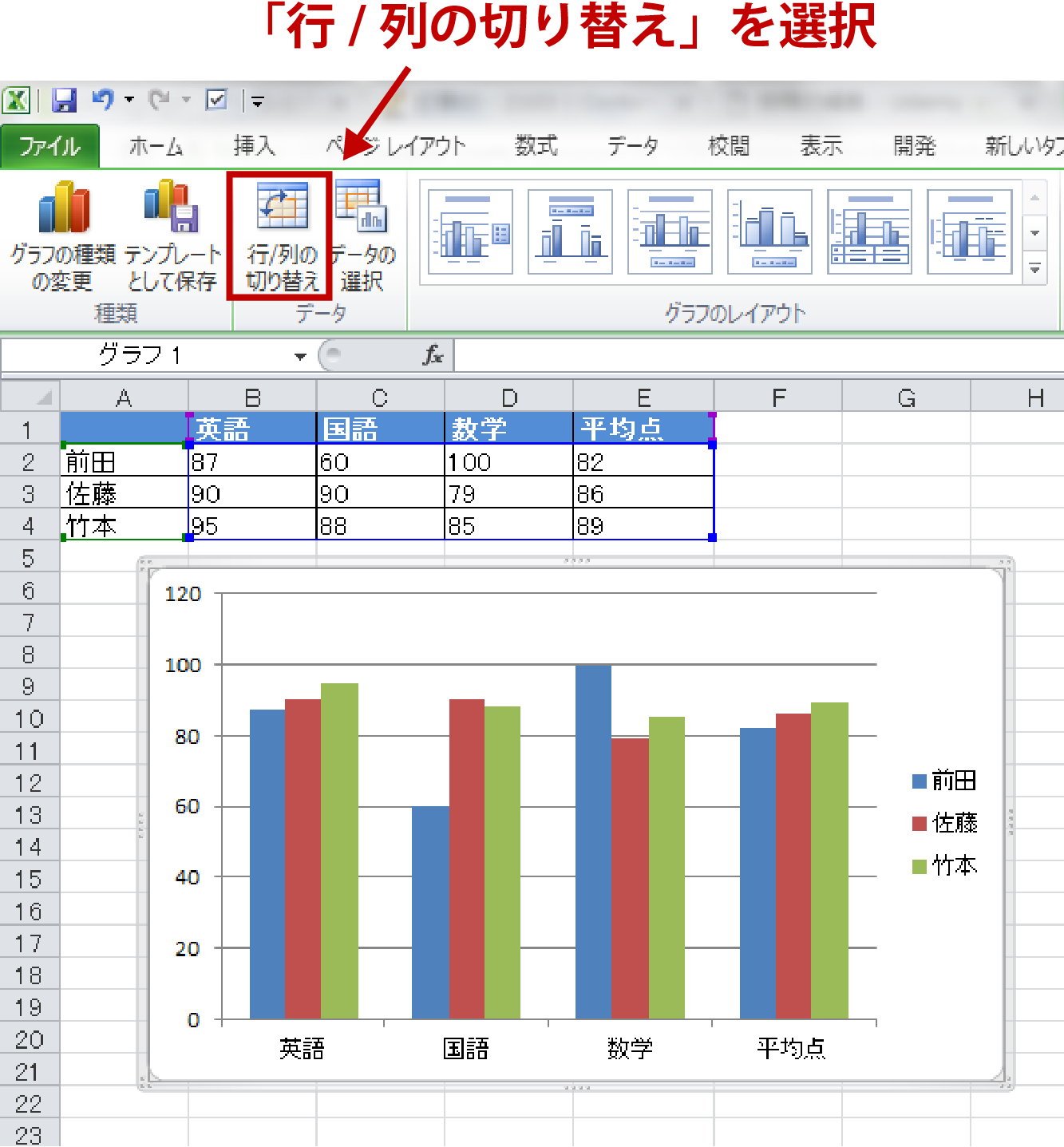Click the cell with value 95
This screenshot has width=1064, height=1147.
[x=252, y=524]
